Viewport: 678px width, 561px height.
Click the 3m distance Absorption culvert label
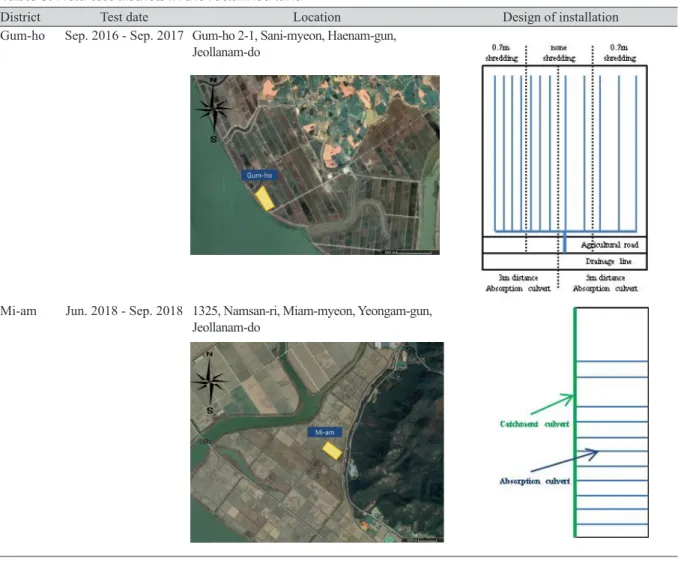[x=518, y=283]
